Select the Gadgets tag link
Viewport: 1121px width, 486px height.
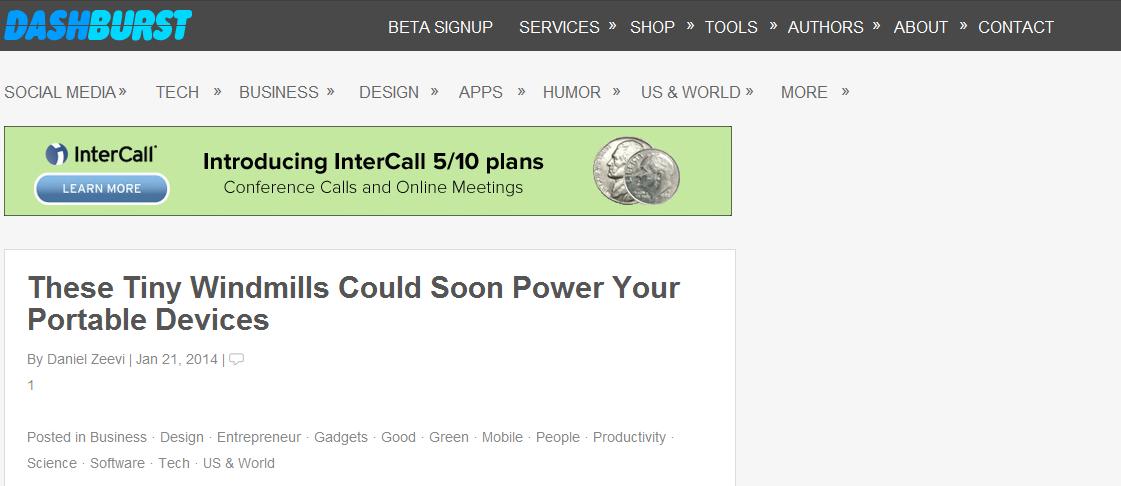341,437
